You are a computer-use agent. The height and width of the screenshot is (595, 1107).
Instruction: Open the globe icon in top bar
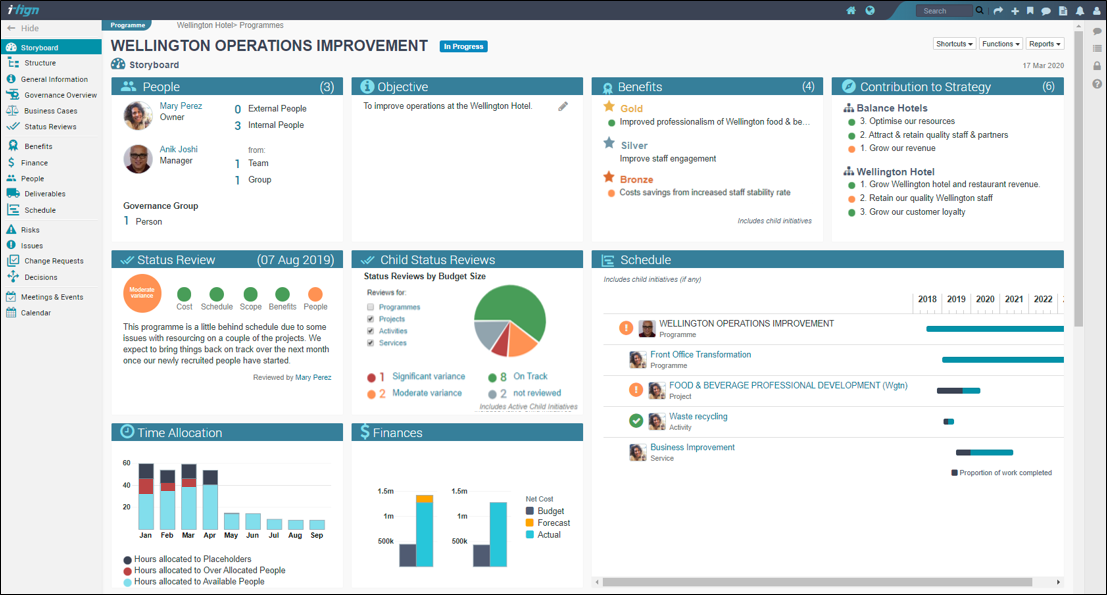coord(870,11)
